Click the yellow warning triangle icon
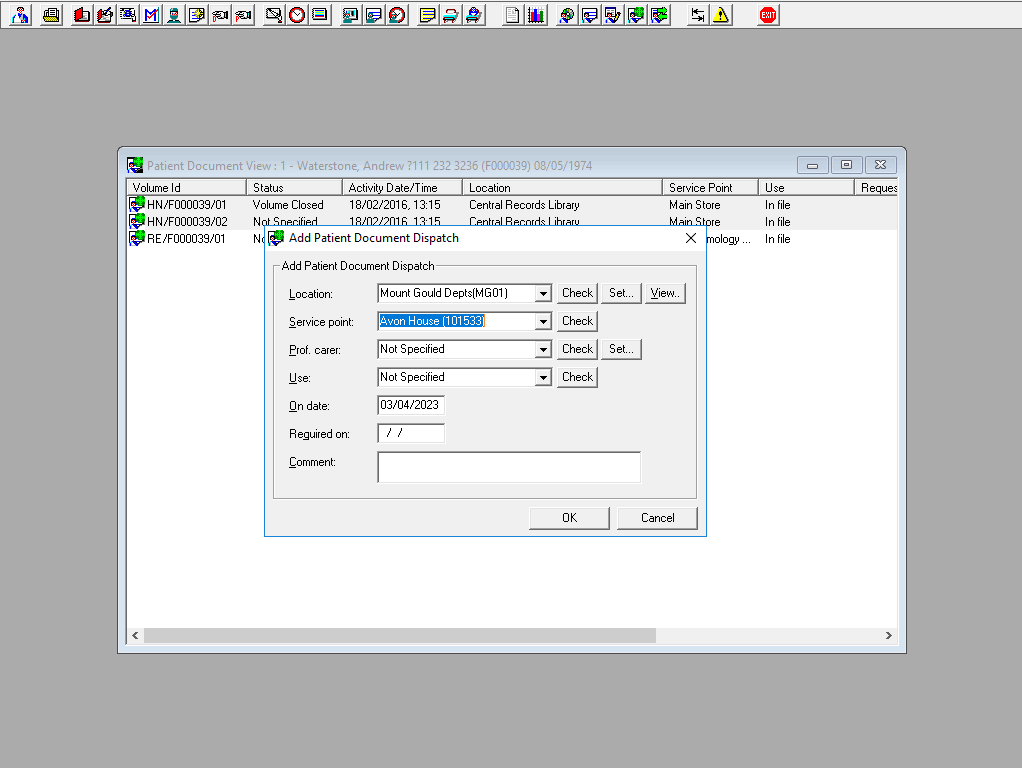Viewport: 1022px width, 768px height. (721, 15)
